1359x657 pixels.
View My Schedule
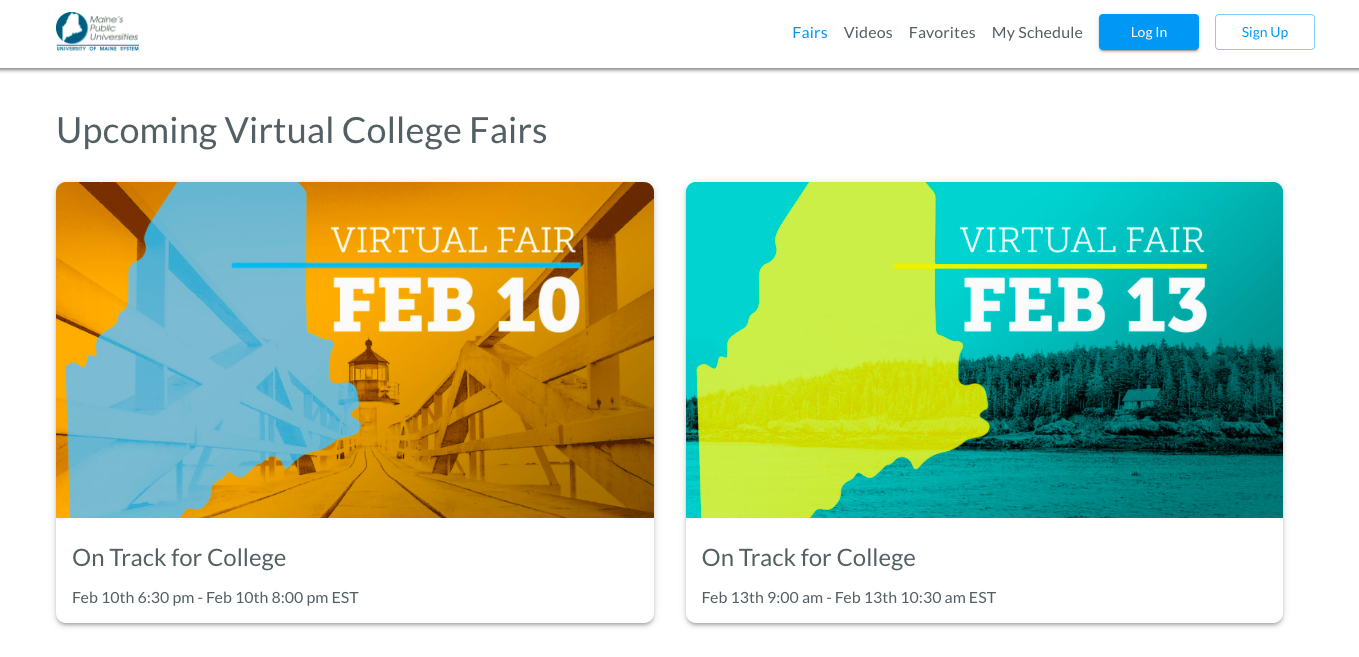click(x=1036, y=32)
